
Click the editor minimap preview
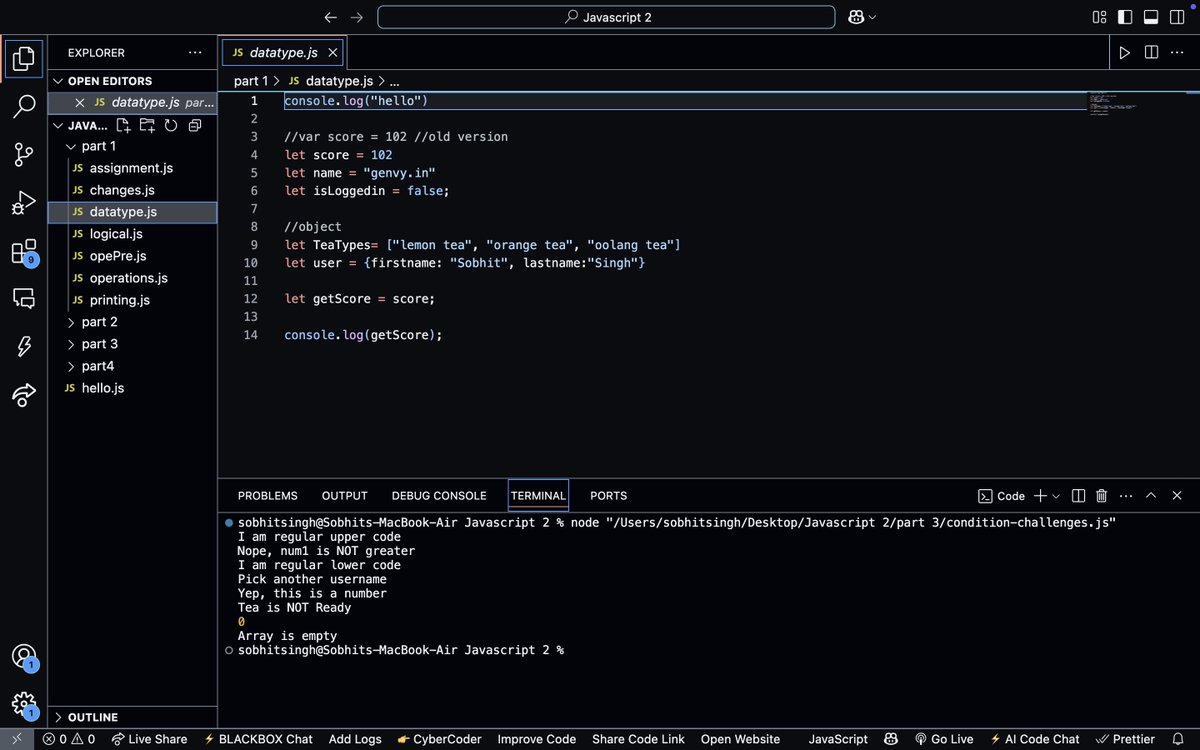(1113, 104)
